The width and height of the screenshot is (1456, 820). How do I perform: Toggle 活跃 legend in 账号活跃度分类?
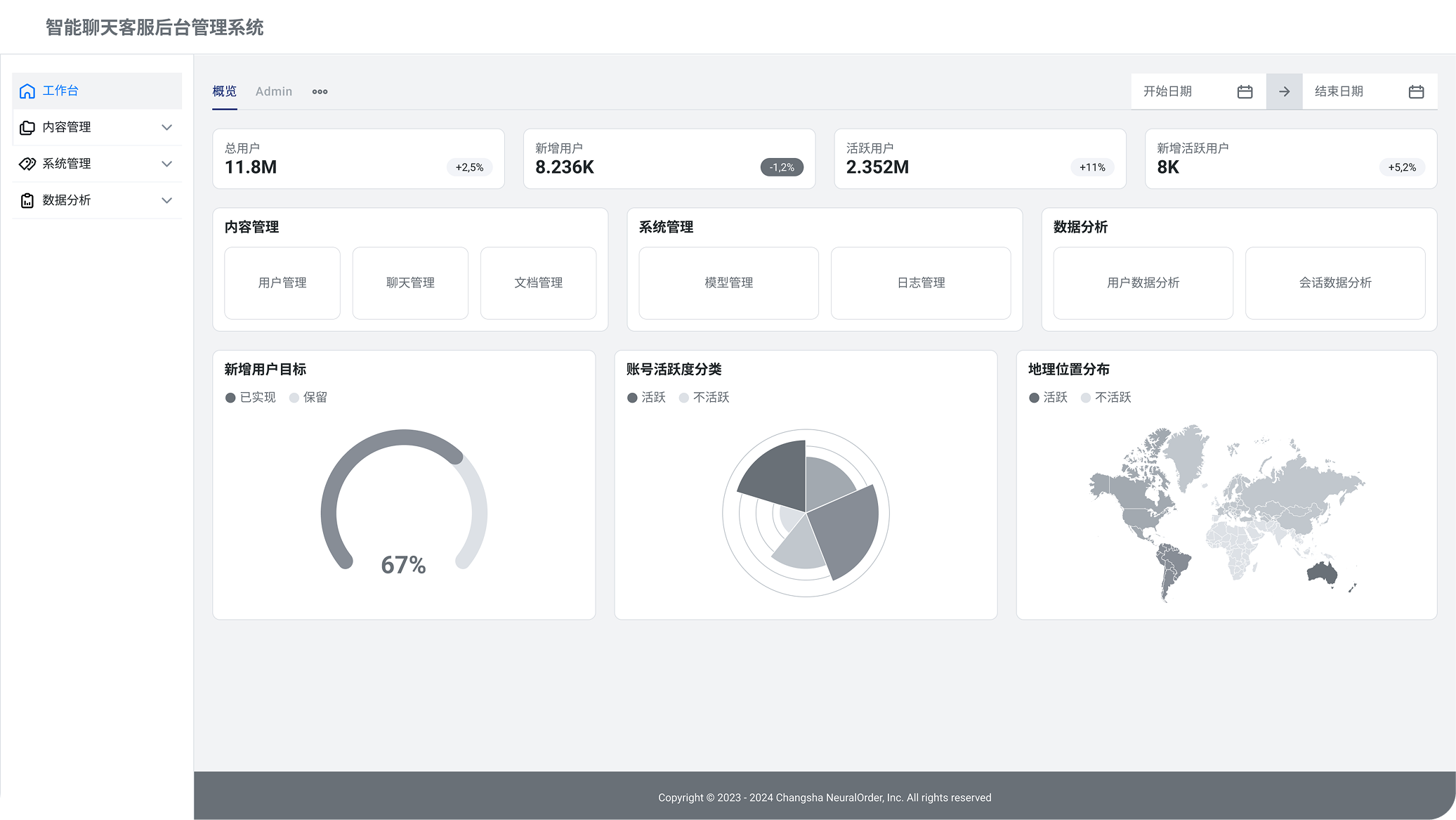pos(646,398)
